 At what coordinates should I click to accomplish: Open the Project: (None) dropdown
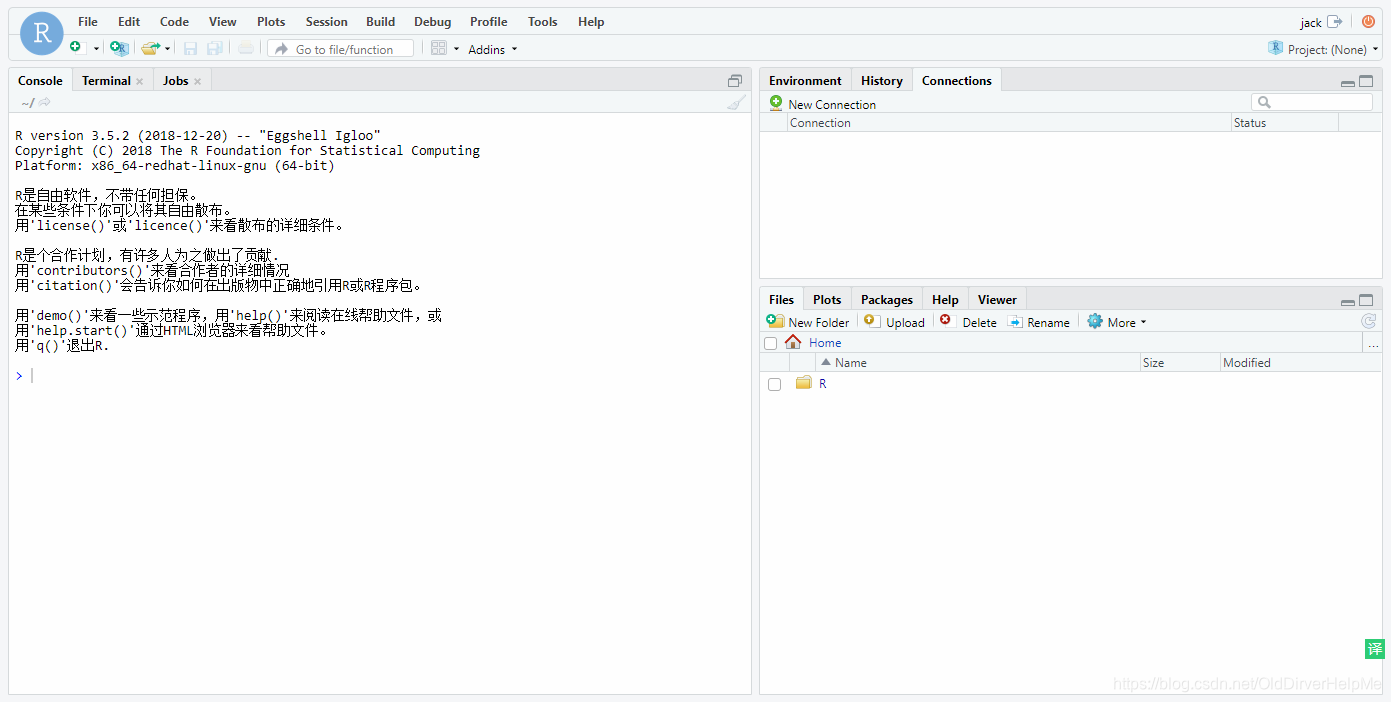(x=1324, y=49)
